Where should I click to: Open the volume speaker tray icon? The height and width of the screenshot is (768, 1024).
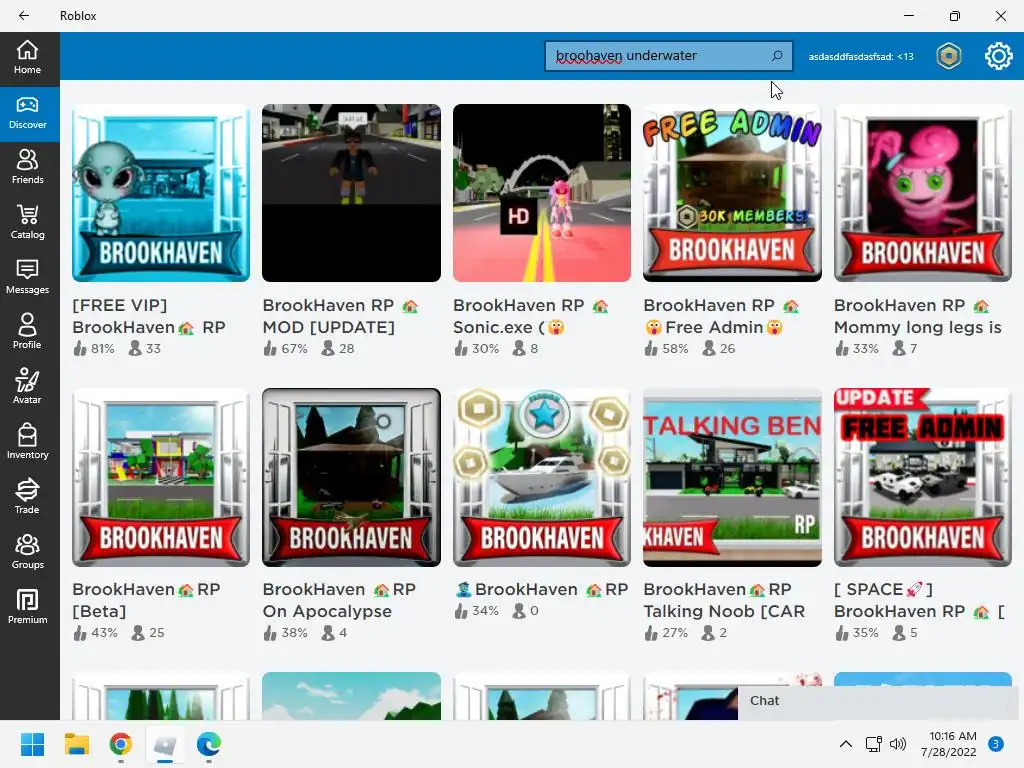coord(898,744)
